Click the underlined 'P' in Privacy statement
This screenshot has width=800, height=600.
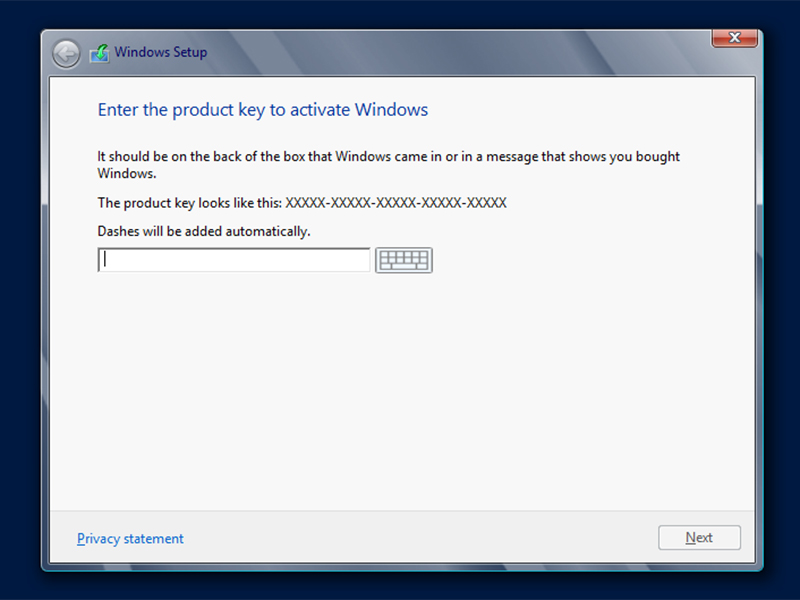pos(81,539)
